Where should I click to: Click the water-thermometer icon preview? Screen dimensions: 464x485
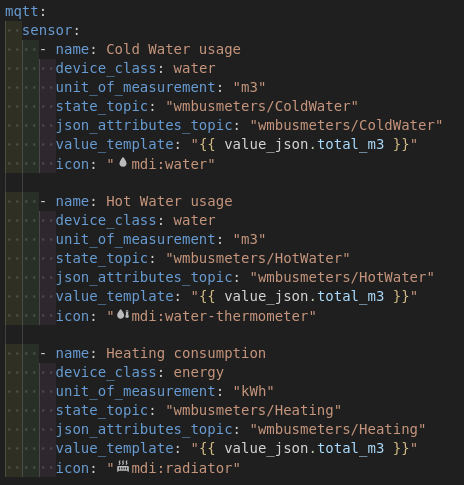coord(123,314)
